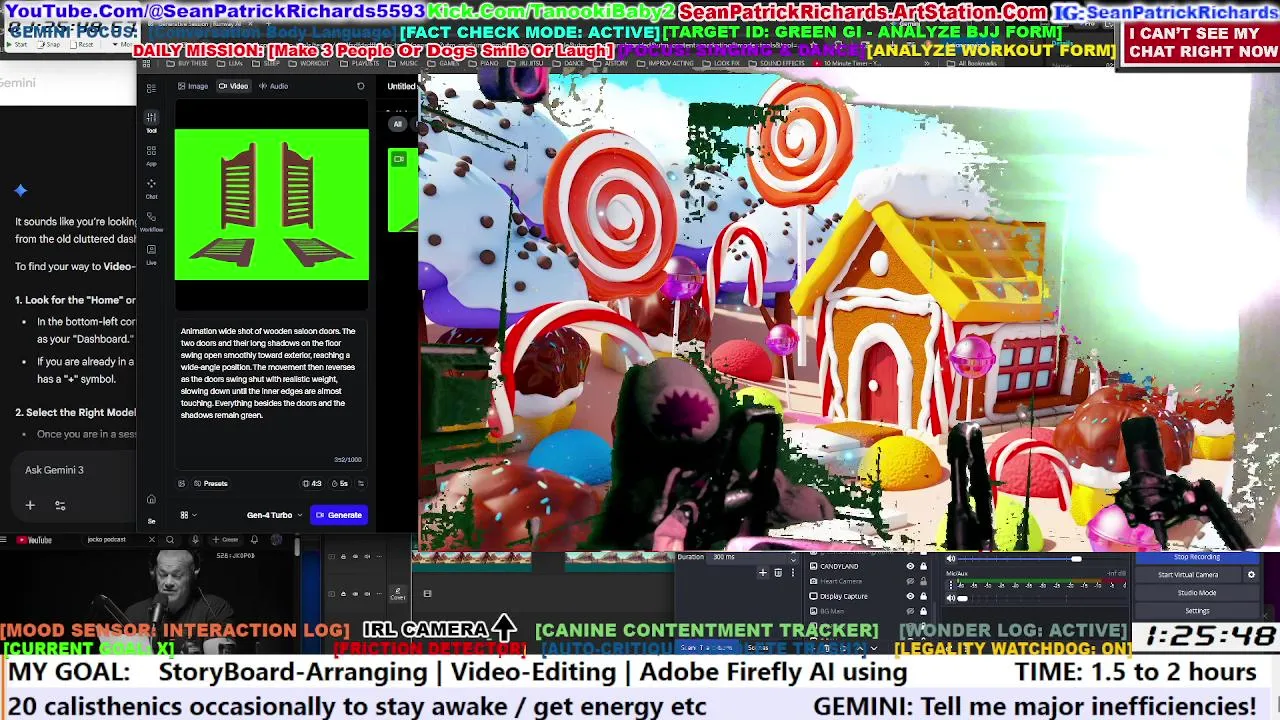
Task: Open virtual camera gear settings
Action: click(x=1251, y=575)
